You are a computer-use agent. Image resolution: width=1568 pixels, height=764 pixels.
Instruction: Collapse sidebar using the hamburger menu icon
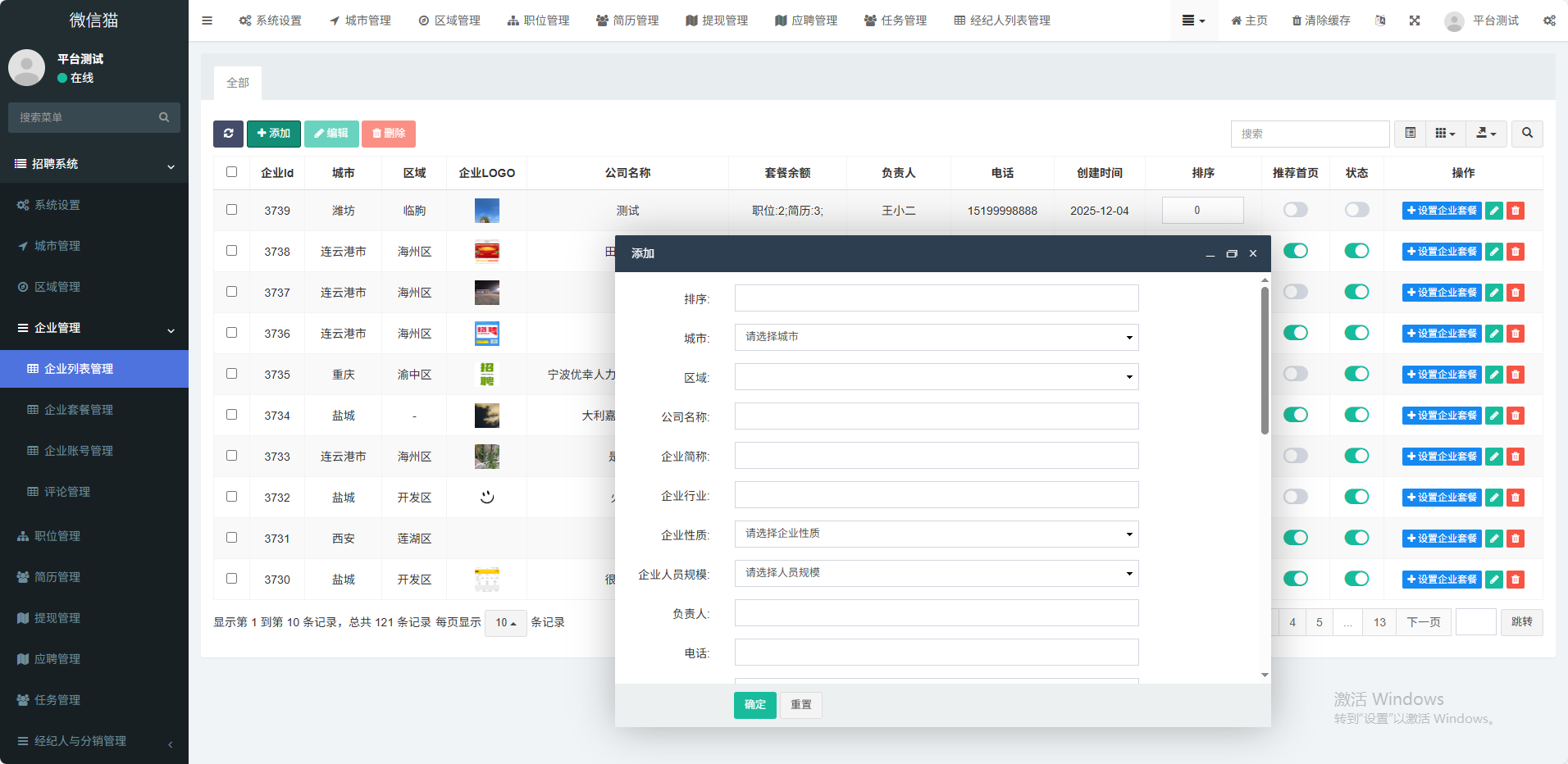(x=207, y=20)
